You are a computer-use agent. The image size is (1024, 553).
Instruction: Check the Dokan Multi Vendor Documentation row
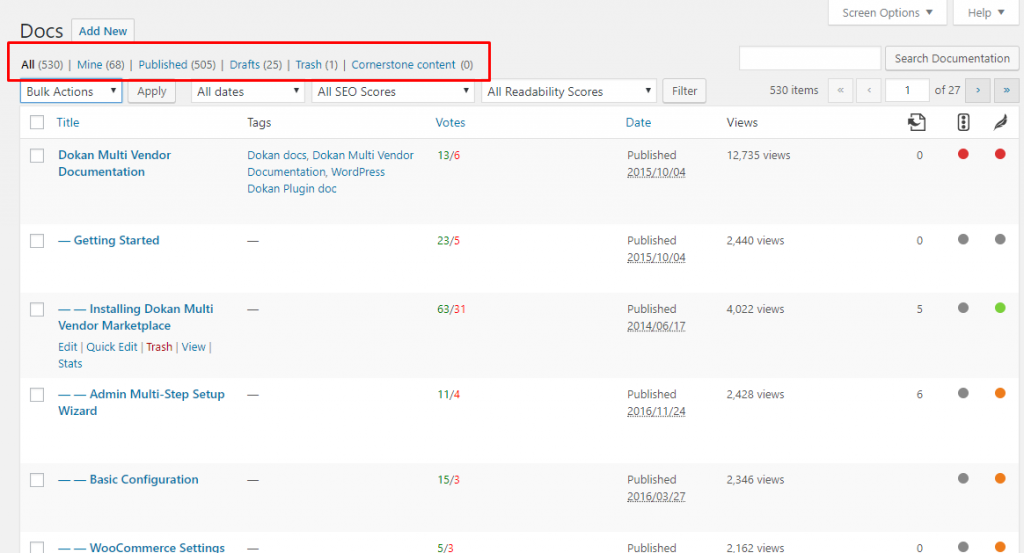pos(37,155)
